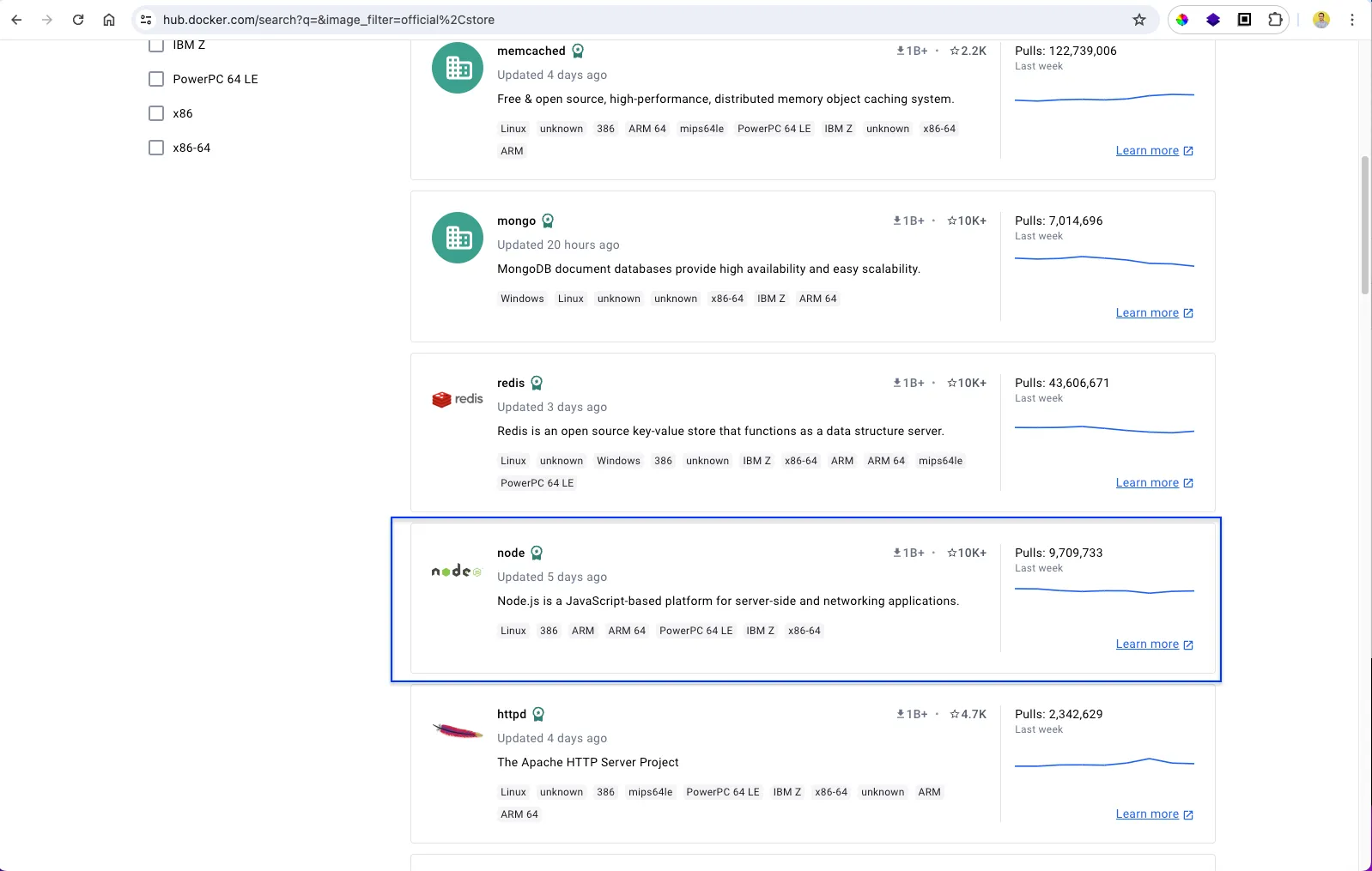Reload the Docker Hub page
The image size is (1372, 871).
coord(78,20)
